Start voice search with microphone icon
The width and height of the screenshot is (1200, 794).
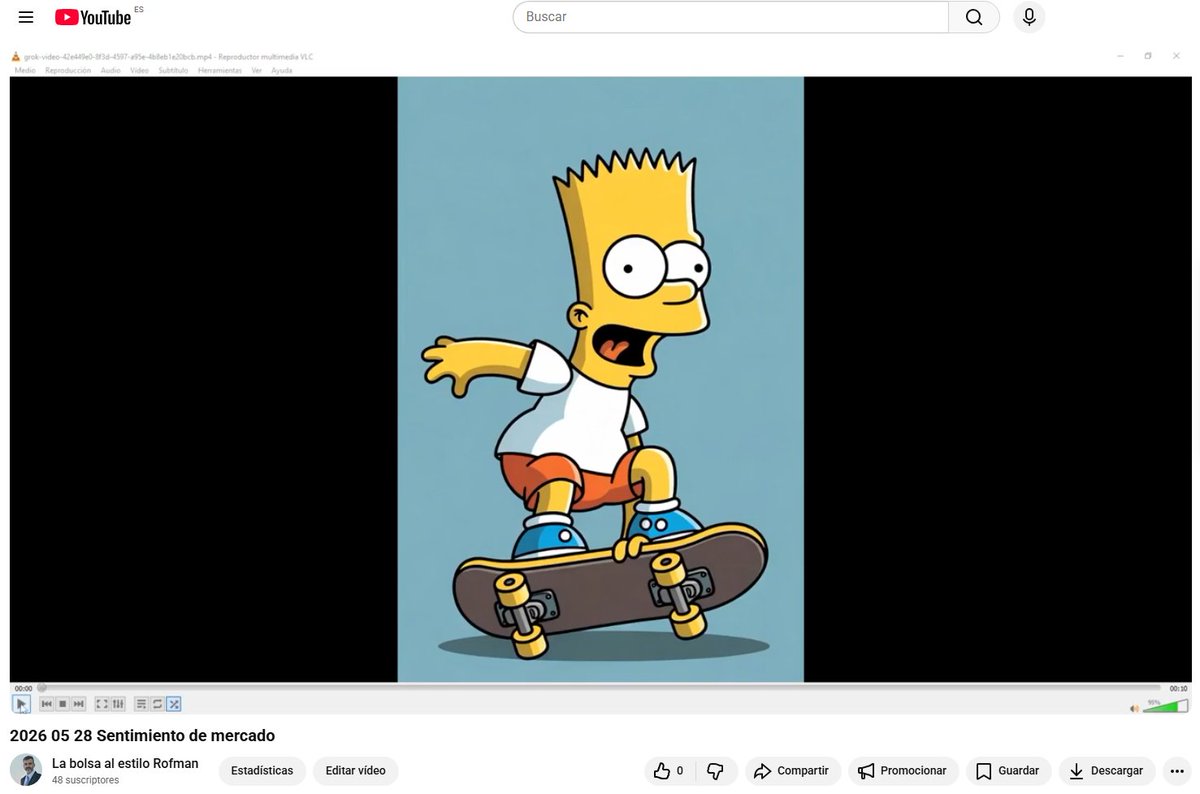coord(1029,17)
